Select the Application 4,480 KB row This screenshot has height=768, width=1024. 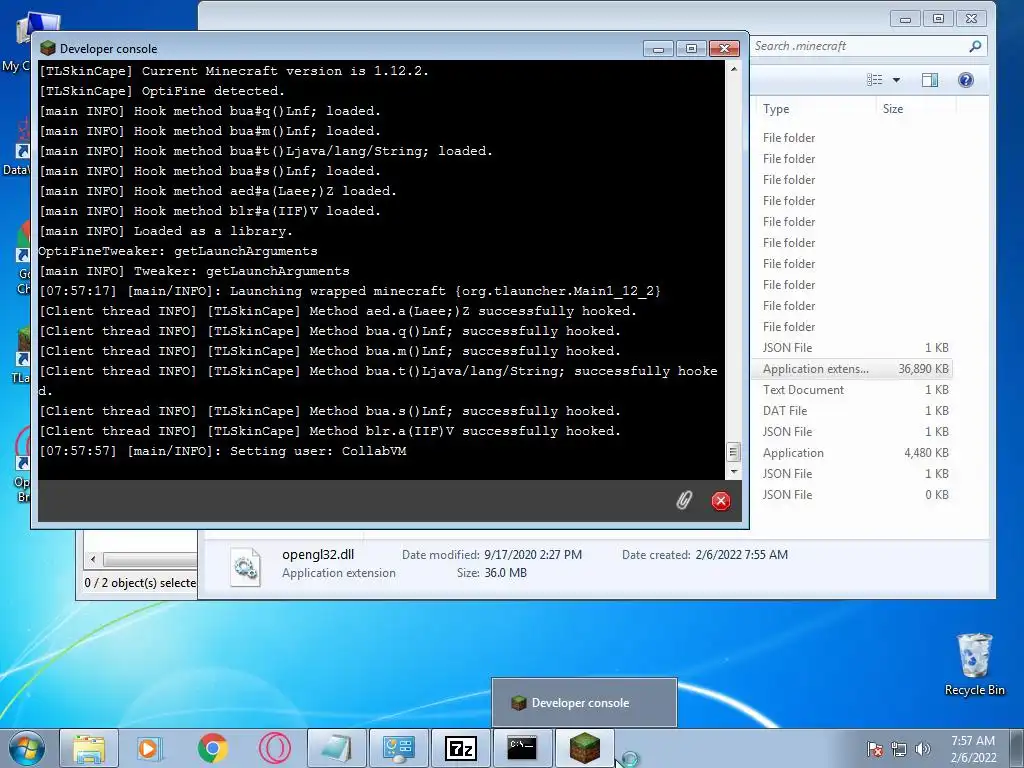854,453
